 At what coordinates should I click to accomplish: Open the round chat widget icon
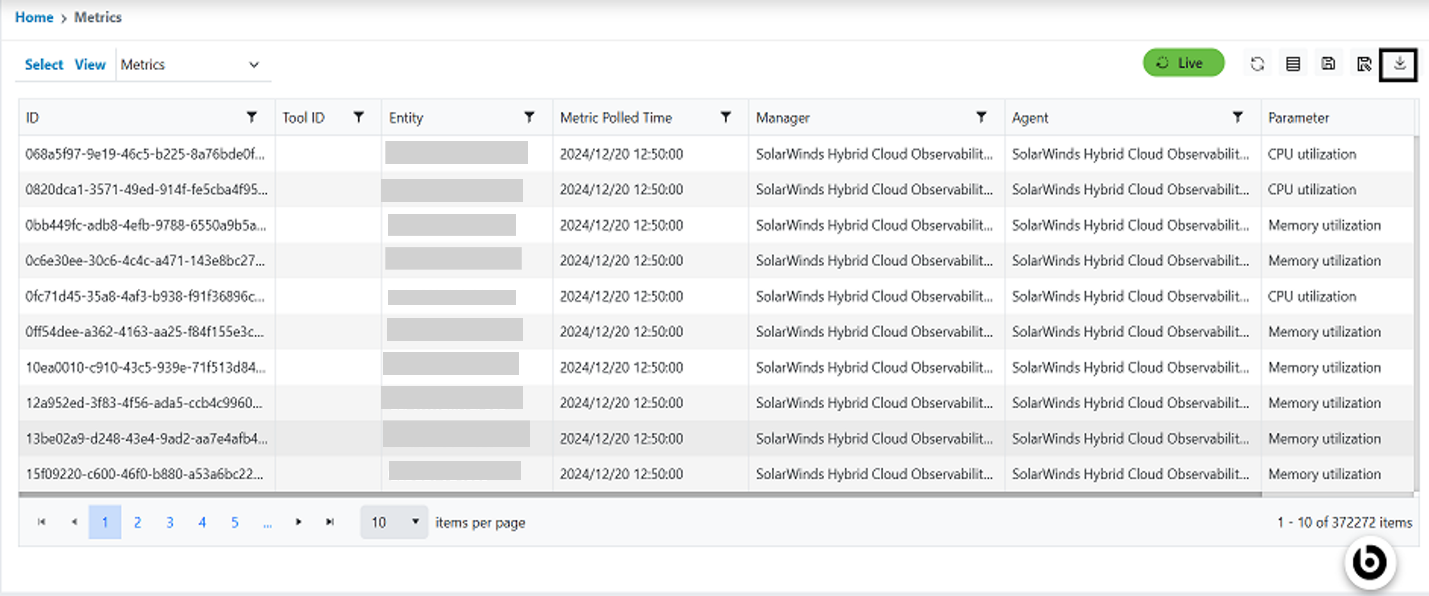[x=1369, y=564]
